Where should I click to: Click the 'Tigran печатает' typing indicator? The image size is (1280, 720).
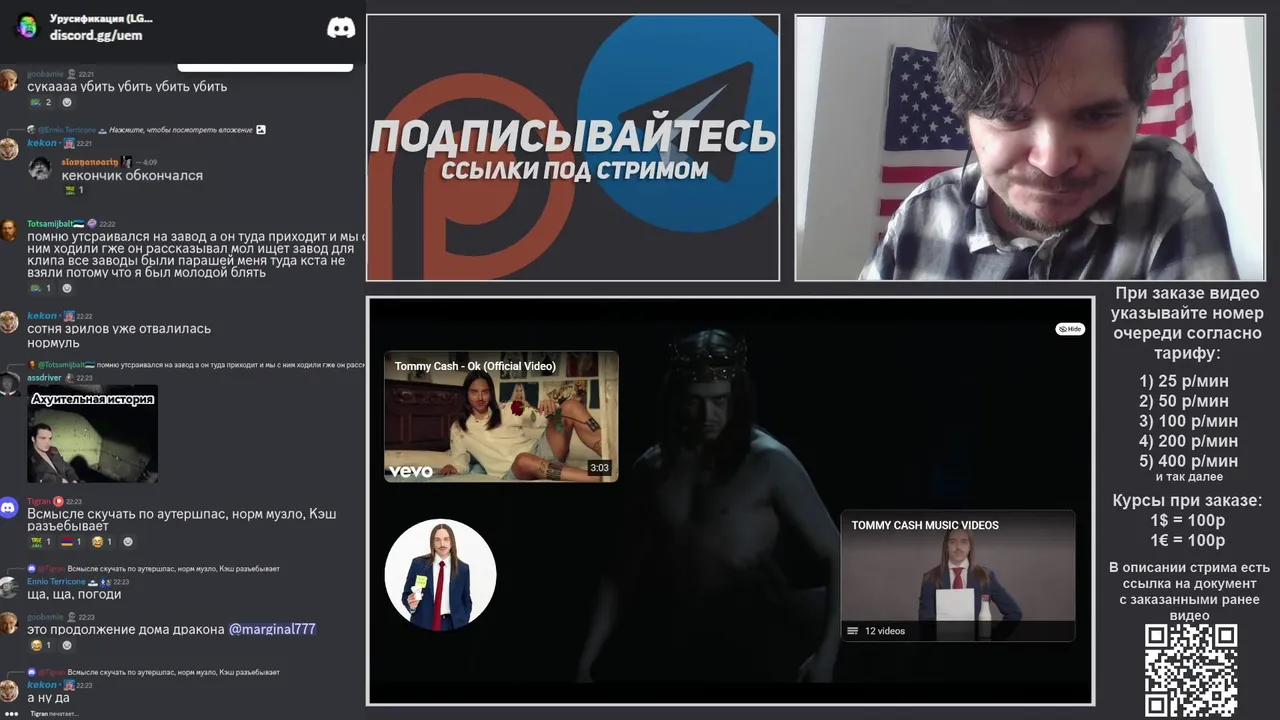click(54, 714)
